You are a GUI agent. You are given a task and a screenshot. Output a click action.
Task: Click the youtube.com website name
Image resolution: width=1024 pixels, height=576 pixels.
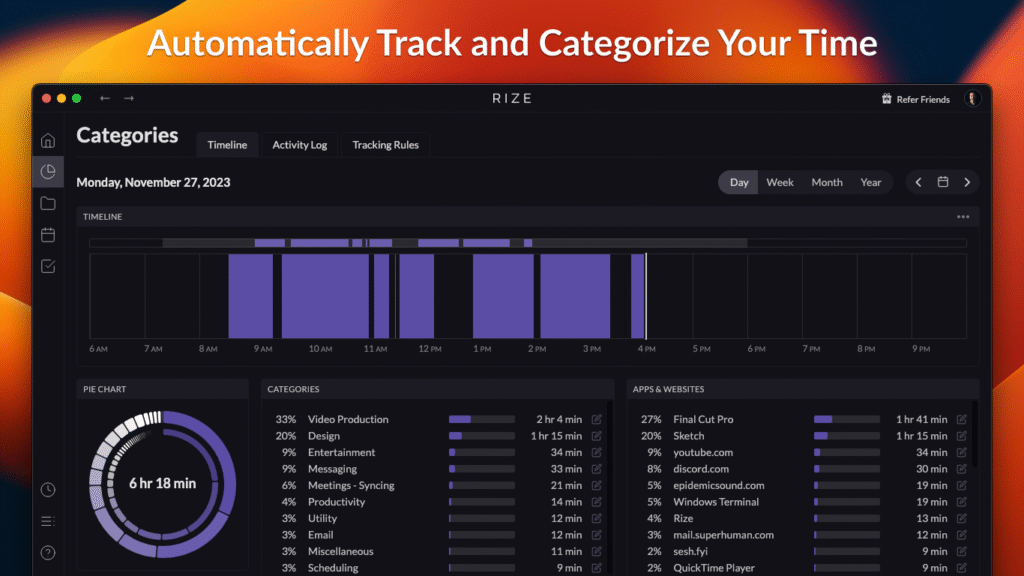[x=703, y=452]
